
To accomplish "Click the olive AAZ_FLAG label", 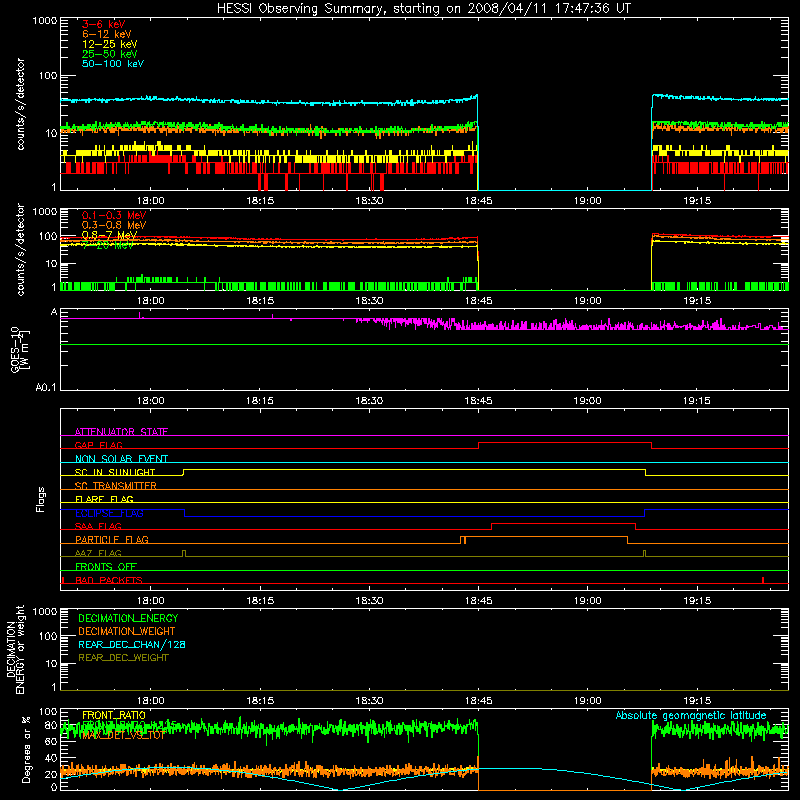I will point(98,553).
